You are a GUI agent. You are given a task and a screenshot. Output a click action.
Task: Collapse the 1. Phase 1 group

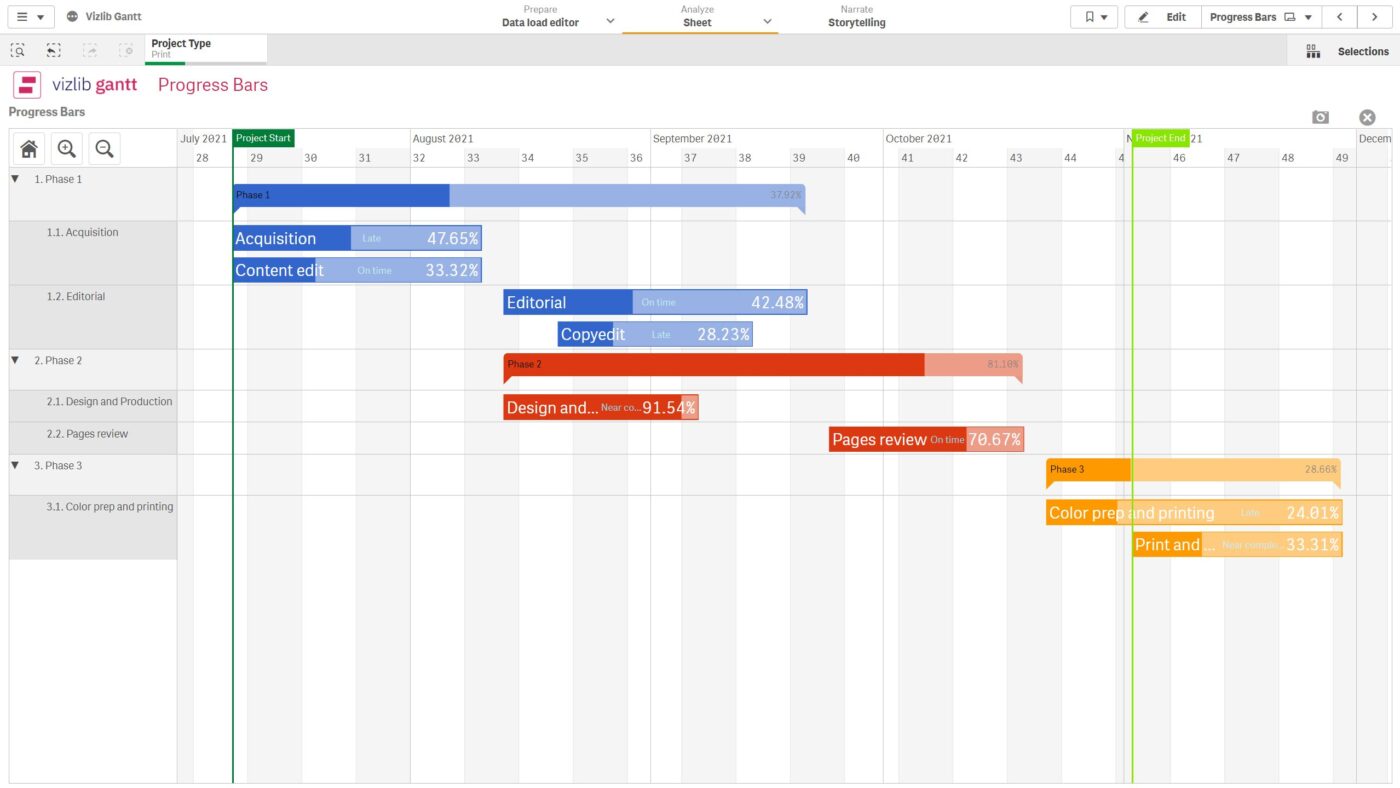click(x=15, y=179)
